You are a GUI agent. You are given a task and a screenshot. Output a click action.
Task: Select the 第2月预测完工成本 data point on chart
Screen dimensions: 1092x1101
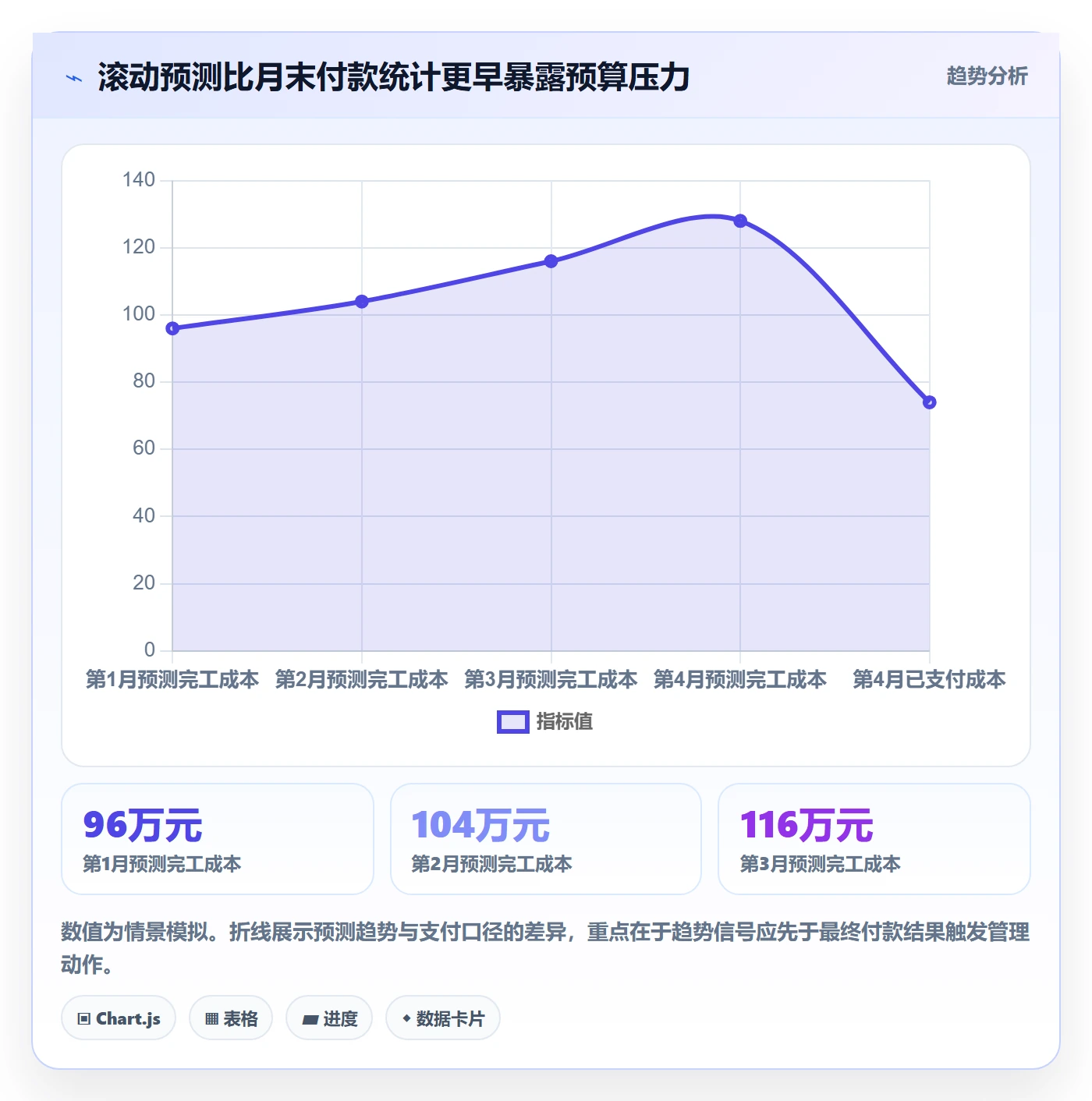[x=362, y=302]
